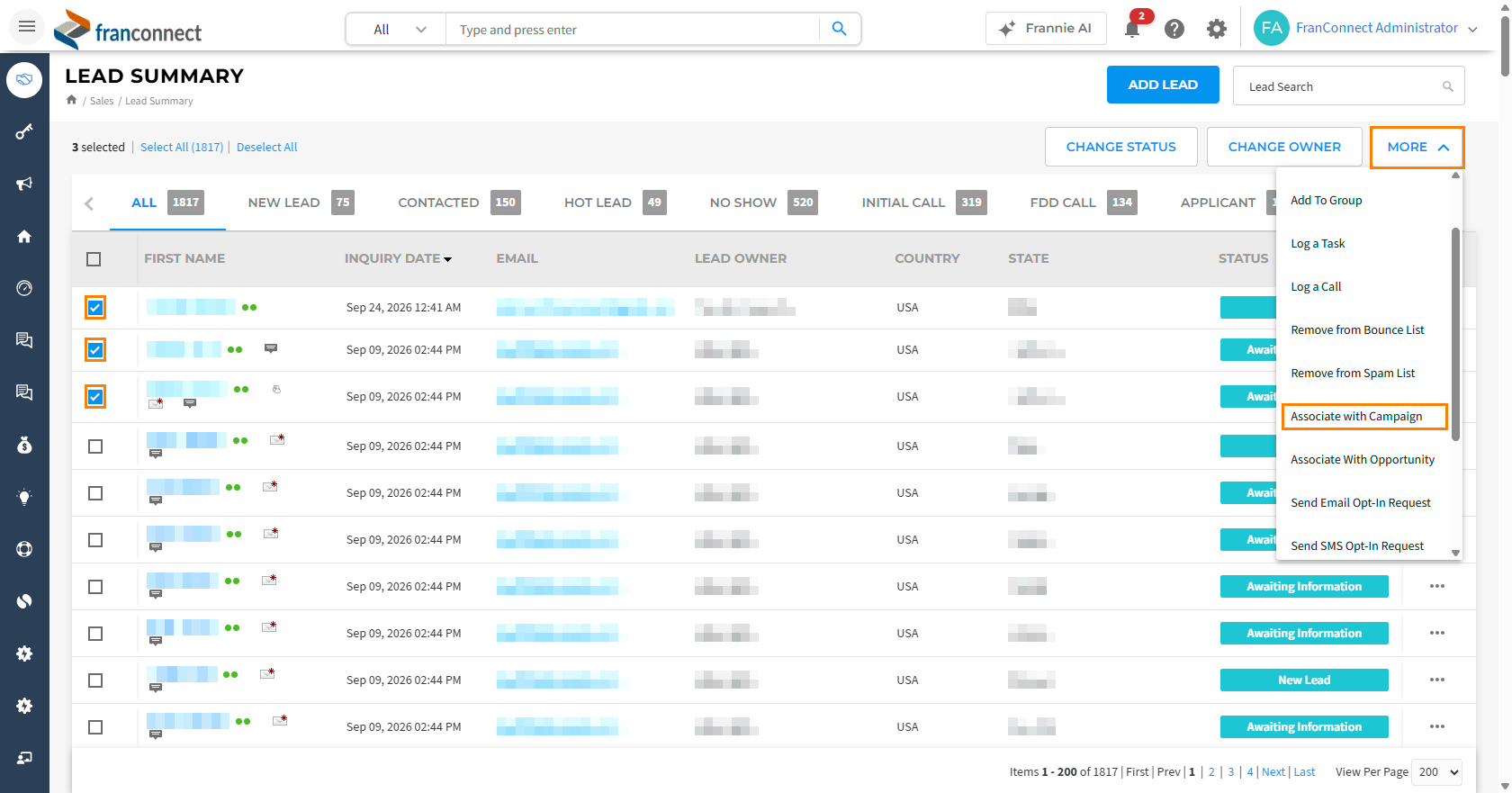Open the View Per Page dropdown
Image resolution: width=1512 pixels, height=793 pixels.
pyautogui.click(x=1436, y=771)
